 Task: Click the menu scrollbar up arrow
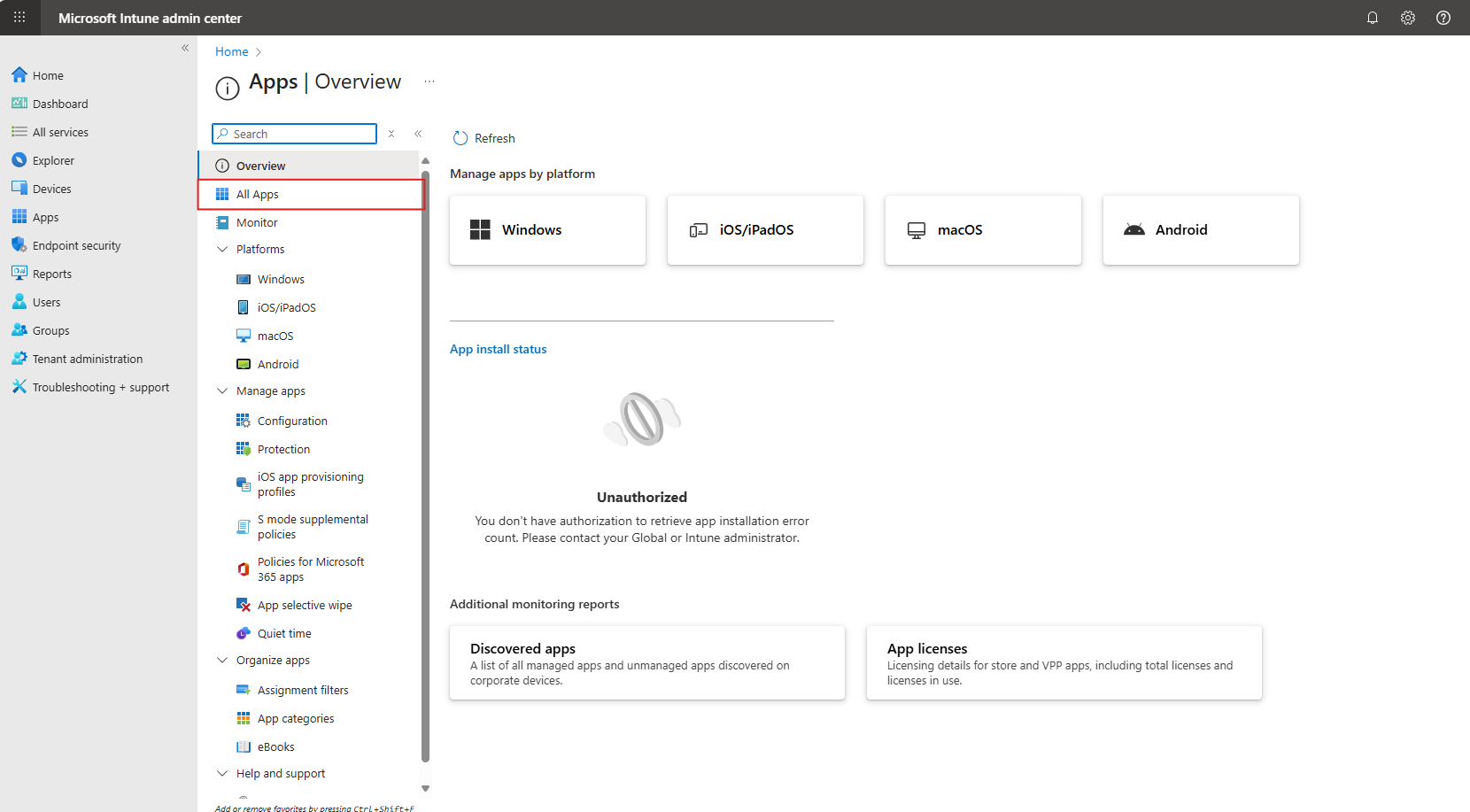click(x=426, y=161)
